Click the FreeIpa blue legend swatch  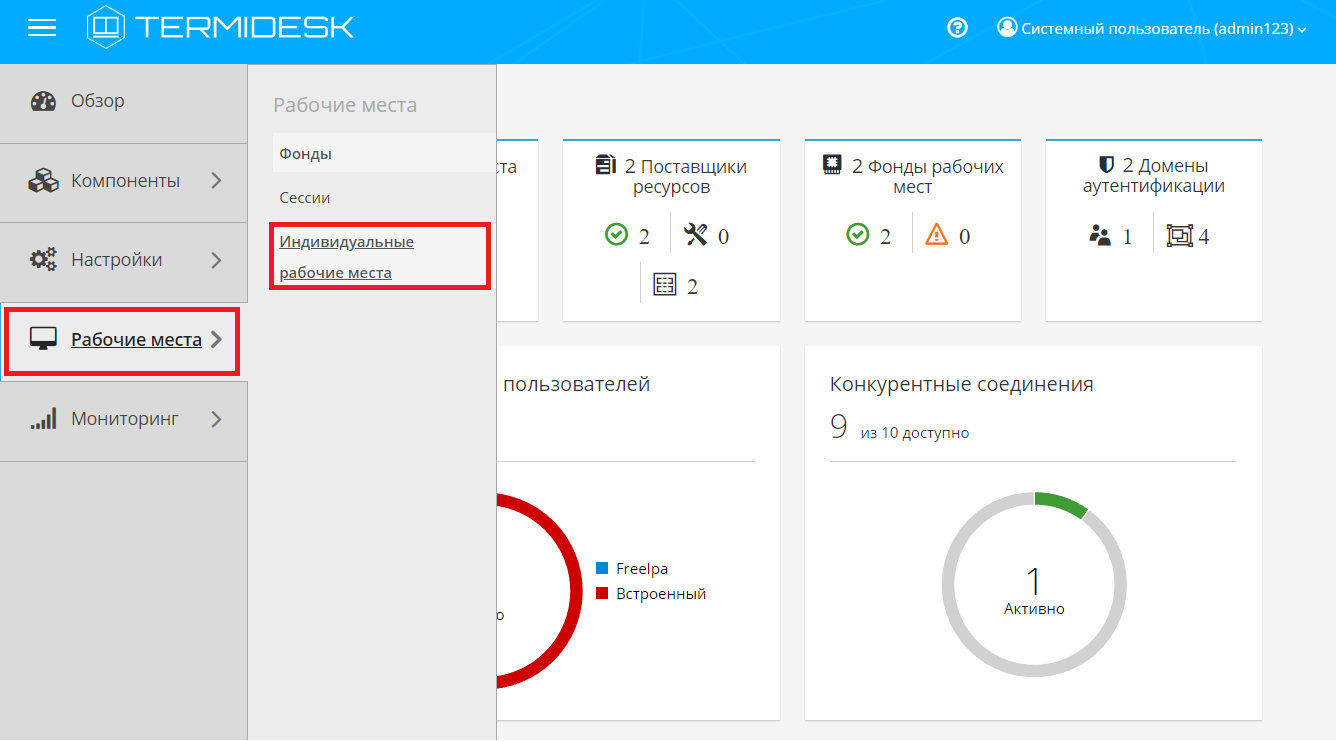(x=602, y=568)
